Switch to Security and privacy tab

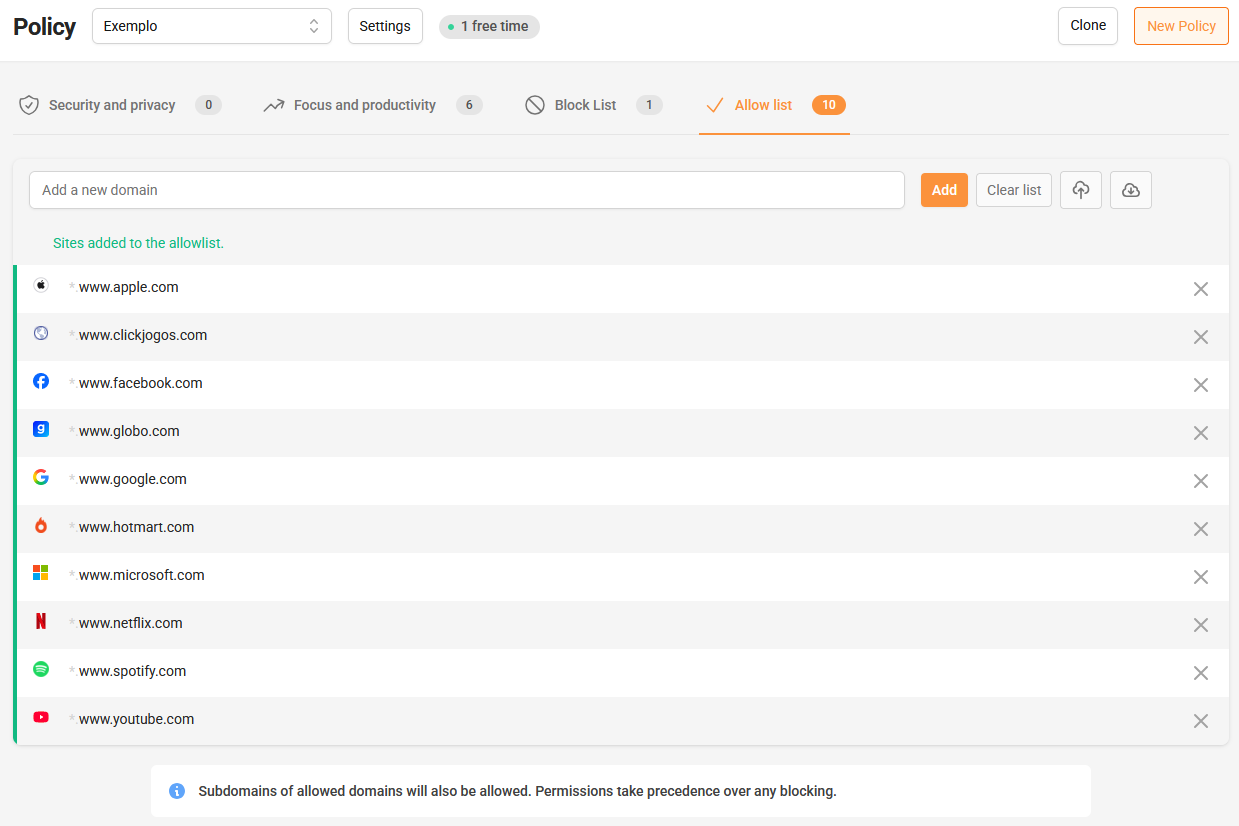pos(111,105)
